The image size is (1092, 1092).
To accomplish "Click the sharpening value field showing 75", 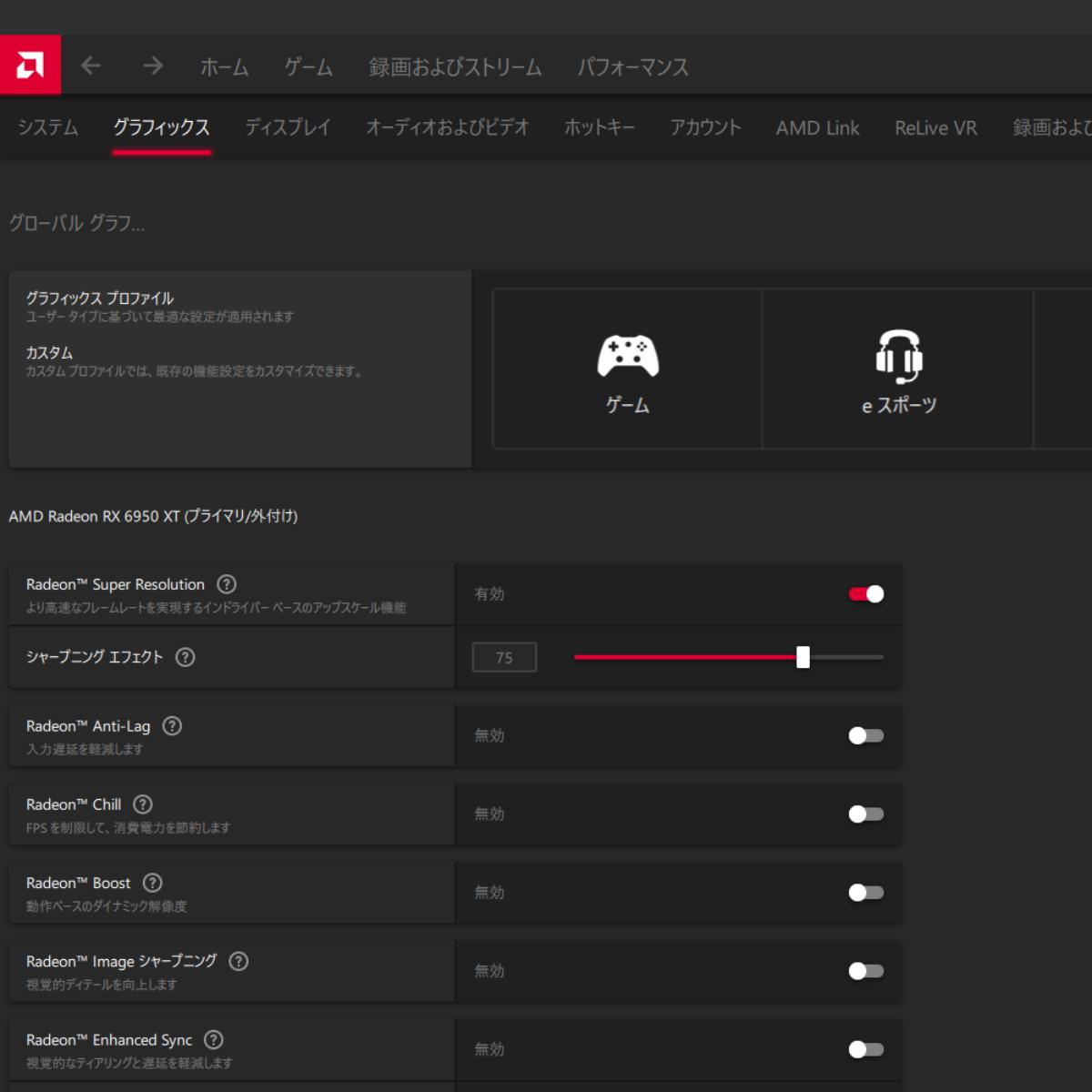I will 504,657.
